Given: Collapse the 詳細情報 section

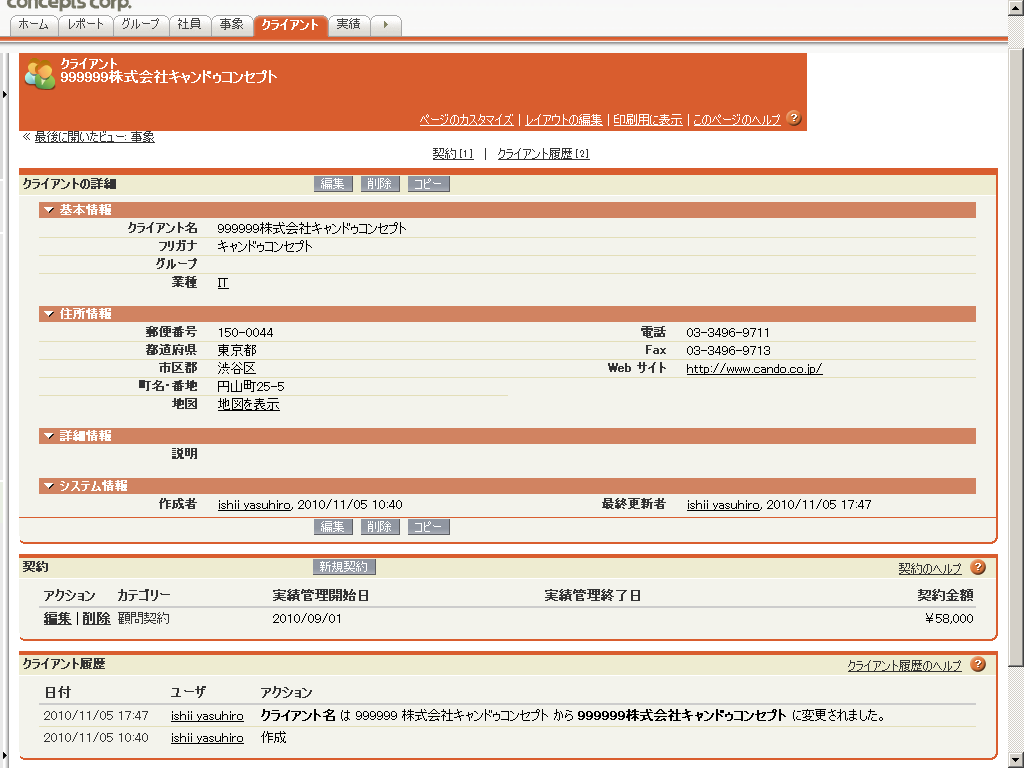Looking at the screenshot, I should tap(49, 436).
